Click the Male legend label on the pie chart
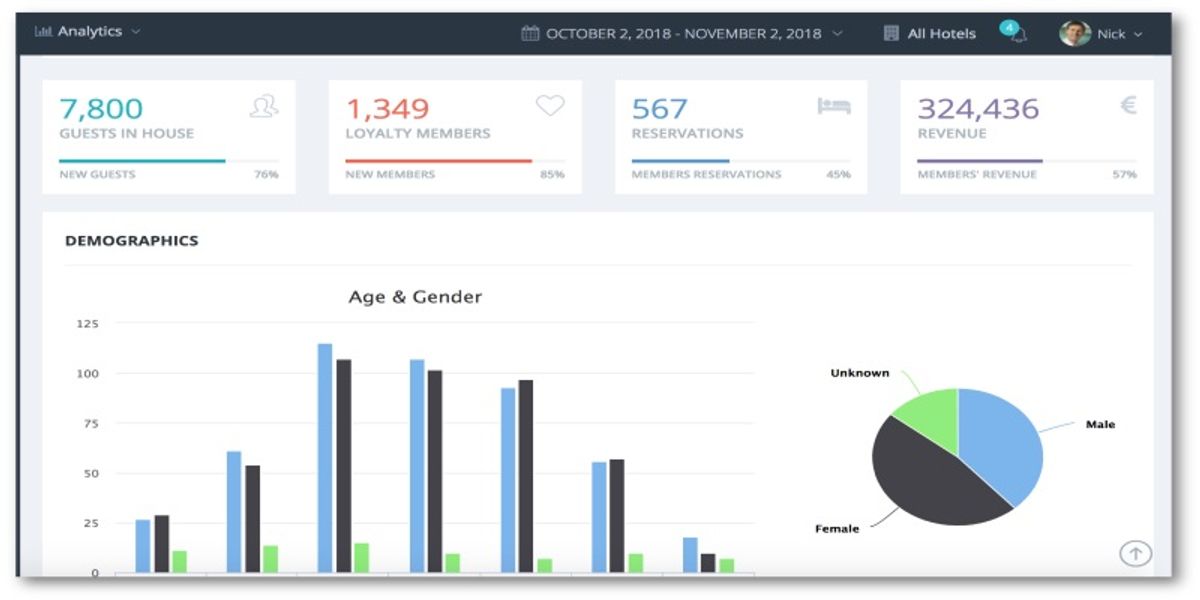 point(1100,424)
